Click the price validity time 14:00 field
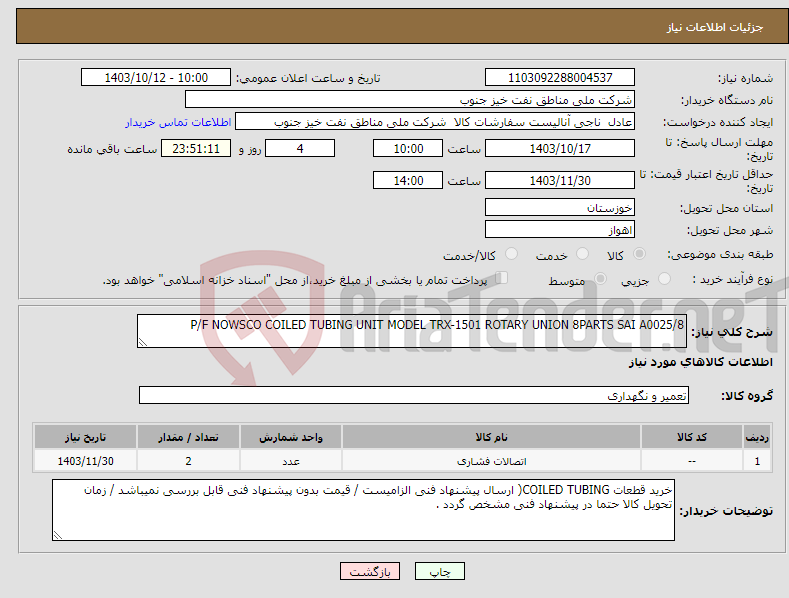This screenshot has height=598, width=789. click(408, 180)
